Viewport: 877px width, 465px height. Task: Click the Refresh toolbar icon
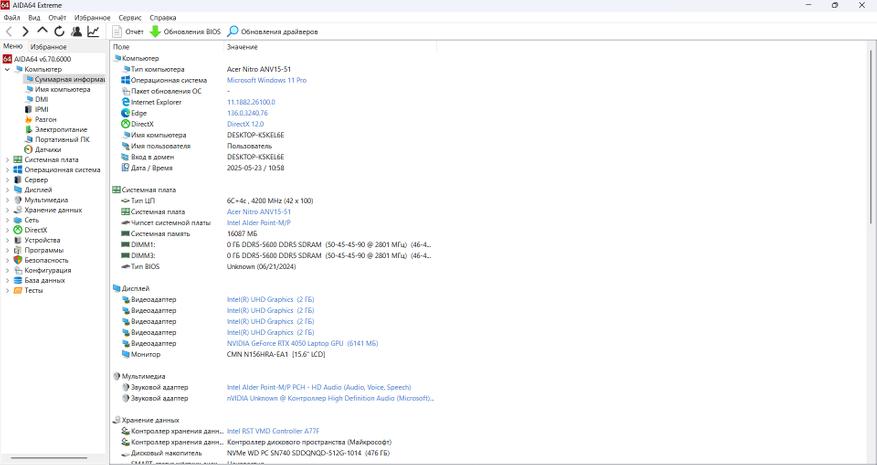click(x=59, y=32)
